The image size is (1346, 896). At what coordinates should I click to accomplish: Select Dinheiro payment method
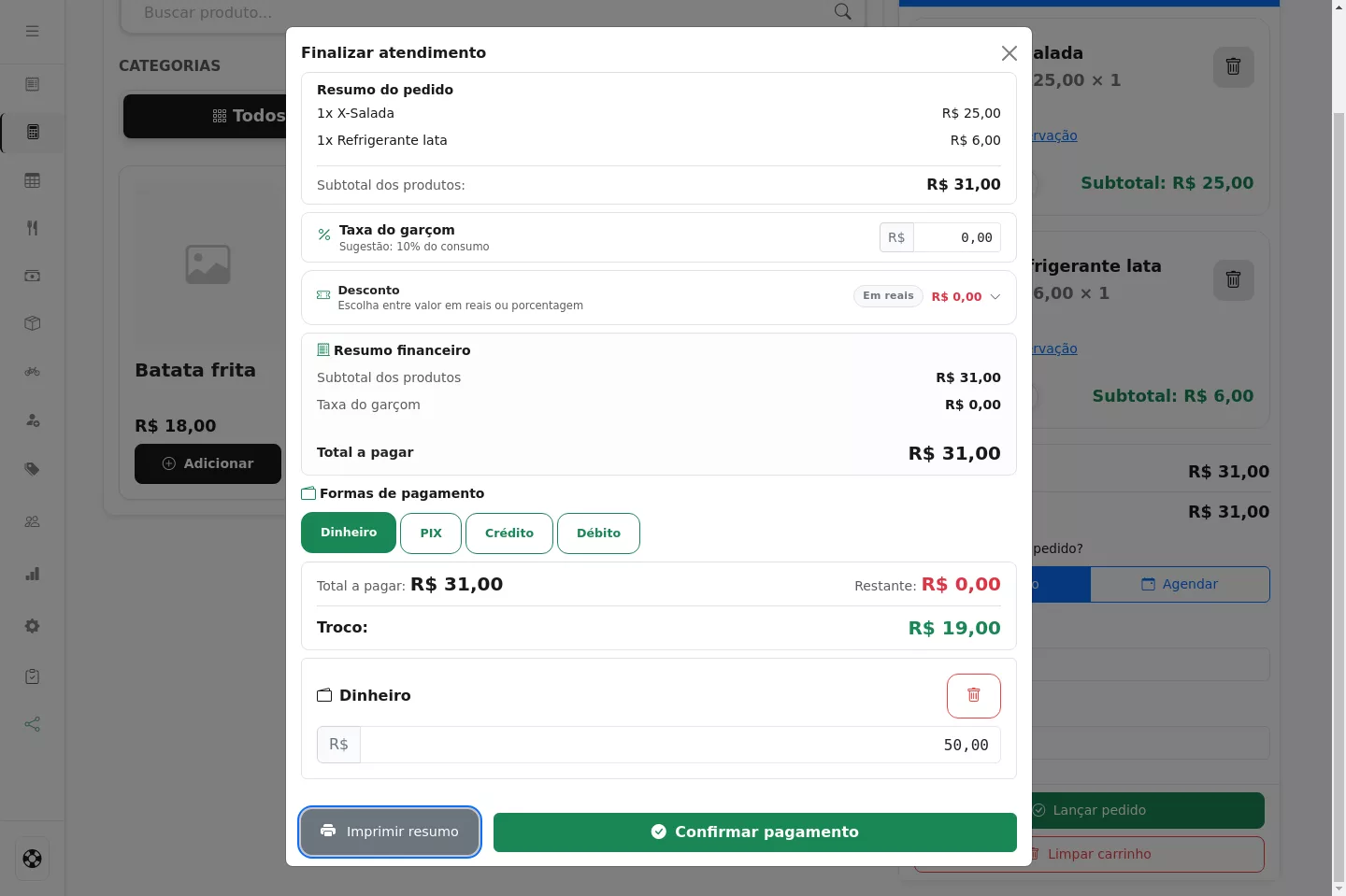[349, 533]
